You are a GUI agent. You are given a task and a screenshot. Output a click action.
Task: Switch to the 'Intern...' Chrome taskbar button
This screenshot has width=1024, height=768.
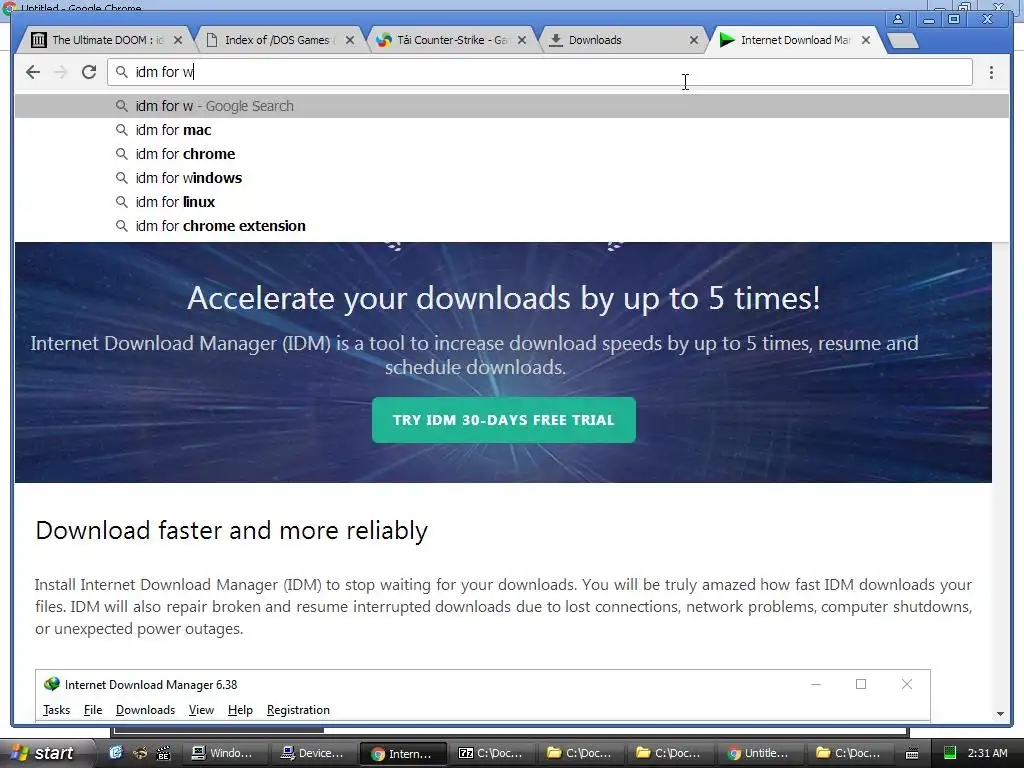403,753
